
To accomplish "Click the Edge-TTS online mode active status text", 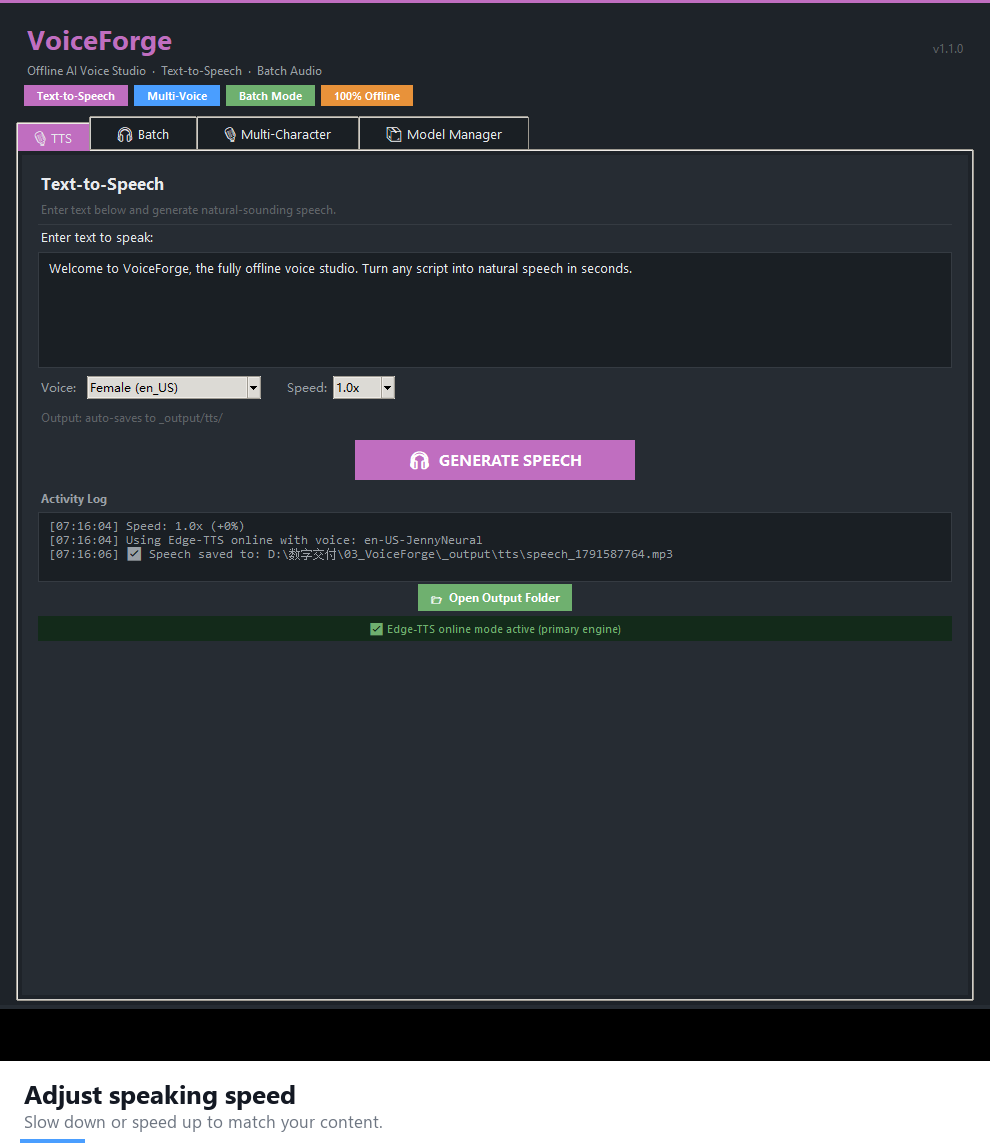I will 504,629.
